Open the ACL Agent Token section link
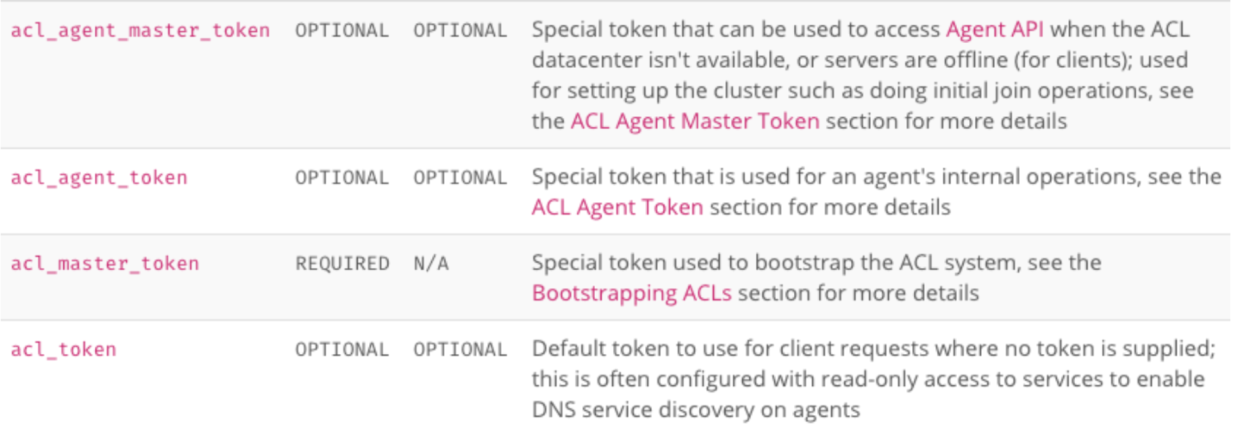1240x431 pixels. [617, 208]
